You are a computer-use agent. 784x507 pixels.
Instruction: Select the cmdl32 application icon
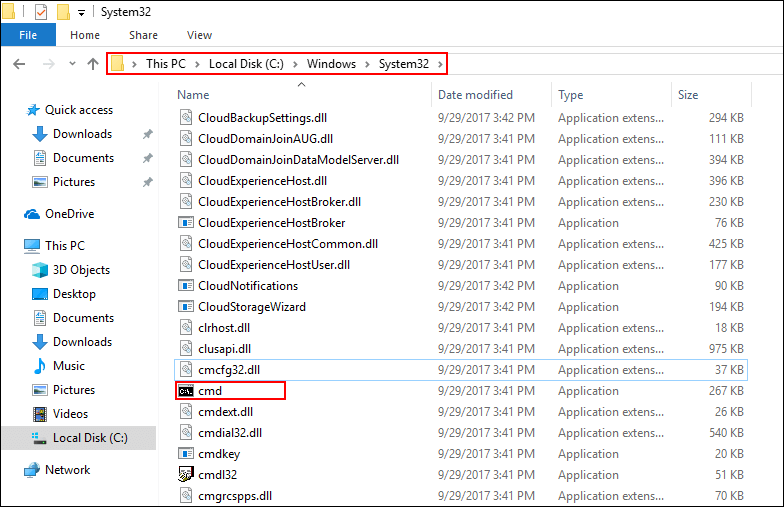(186, 474)
